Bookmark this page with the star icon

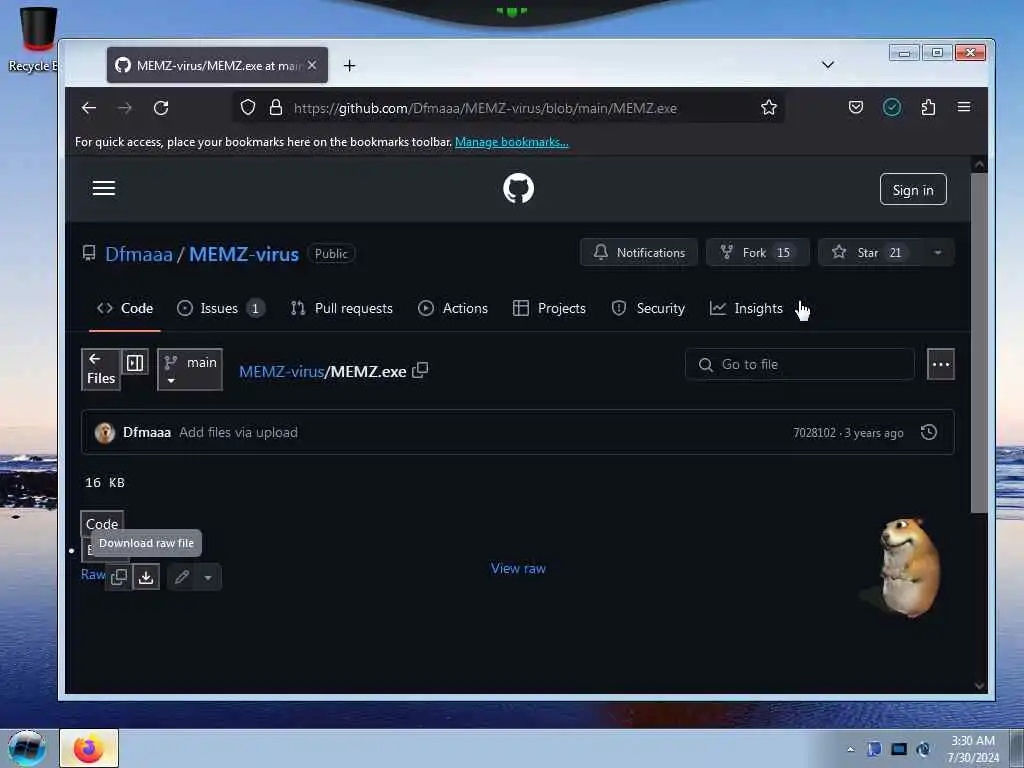click(x=769, y=107)
